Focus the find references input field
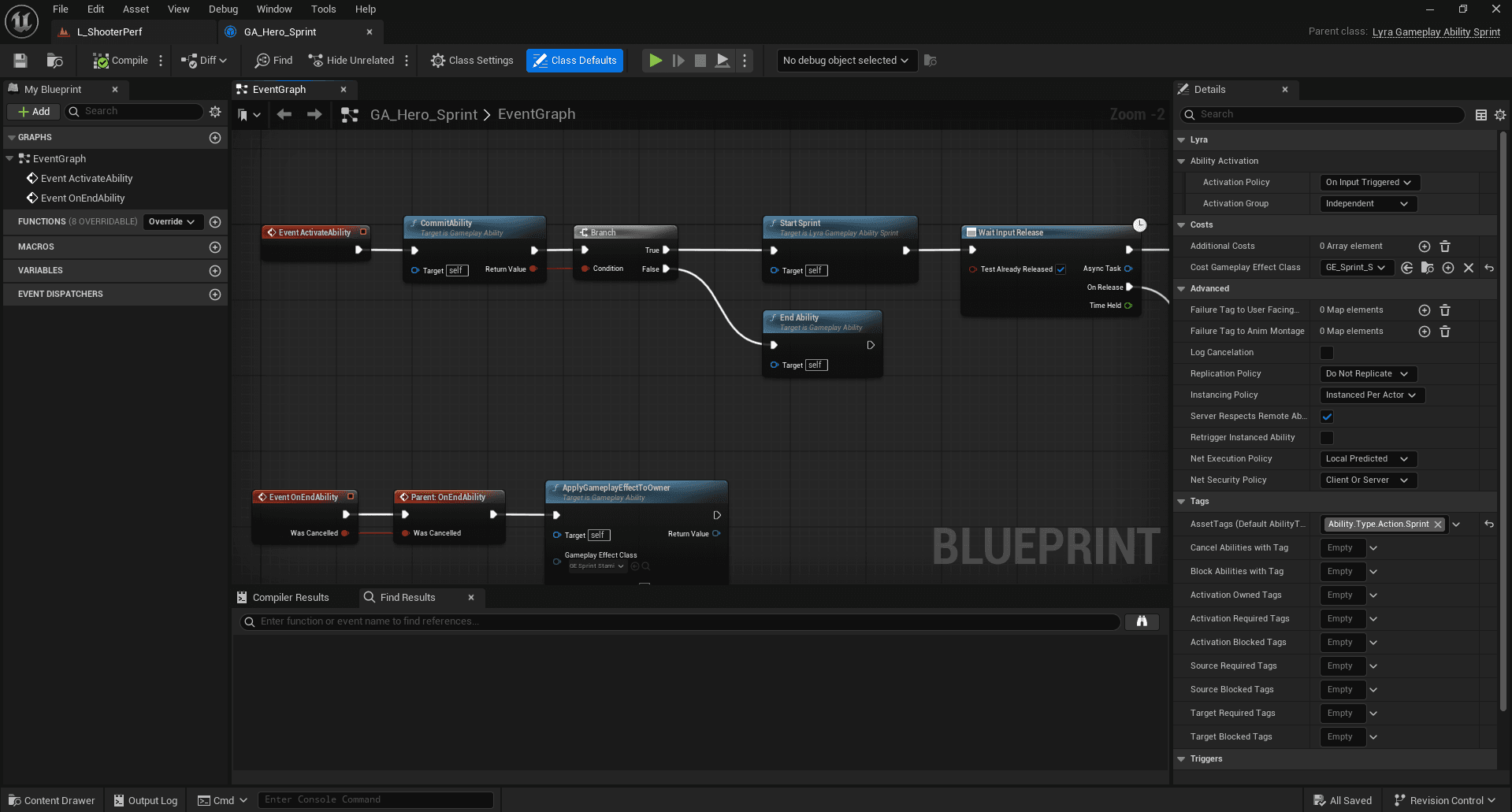 coord(681,622)
